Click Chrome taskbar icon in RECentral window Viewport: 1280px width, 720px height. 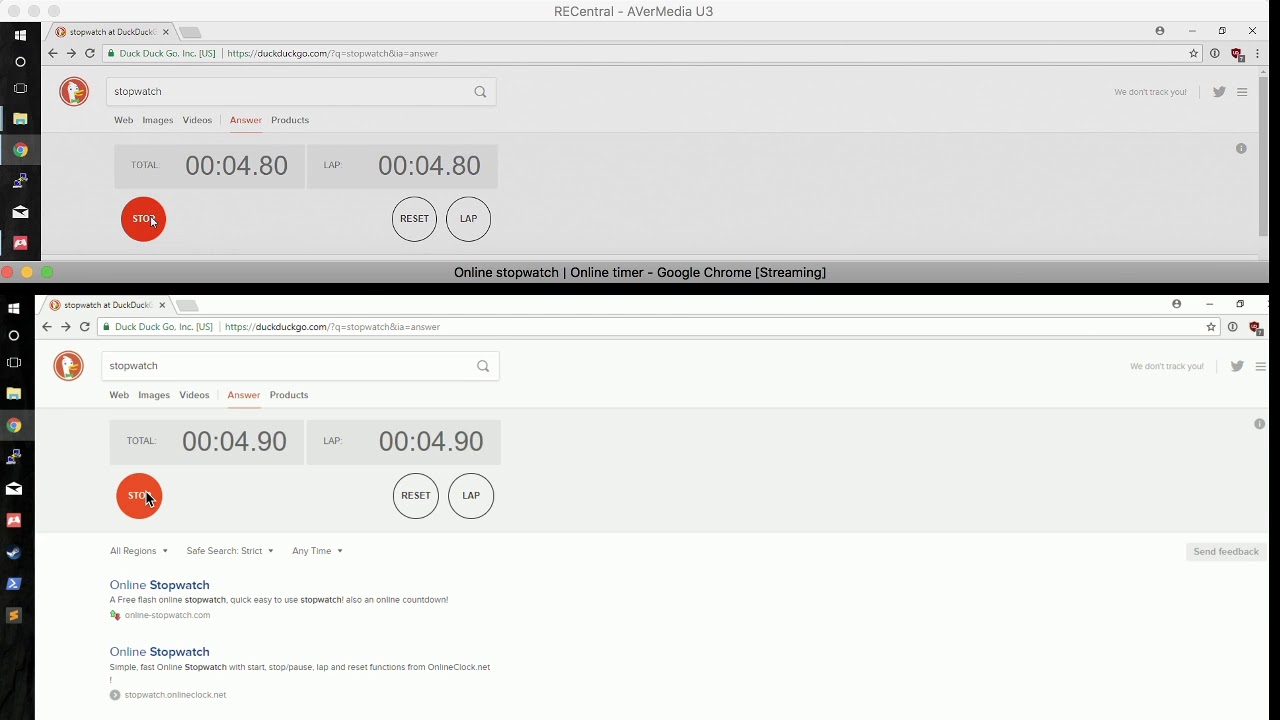[x=20, y=150]
